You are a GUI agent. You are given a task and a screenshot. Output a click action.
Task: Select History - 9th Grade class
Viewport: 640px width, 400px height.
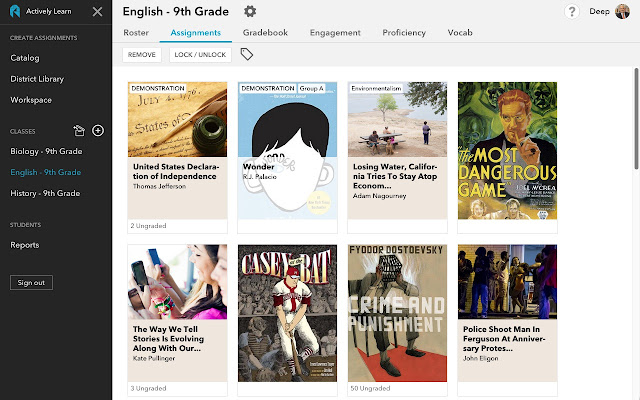coord(45,193)
